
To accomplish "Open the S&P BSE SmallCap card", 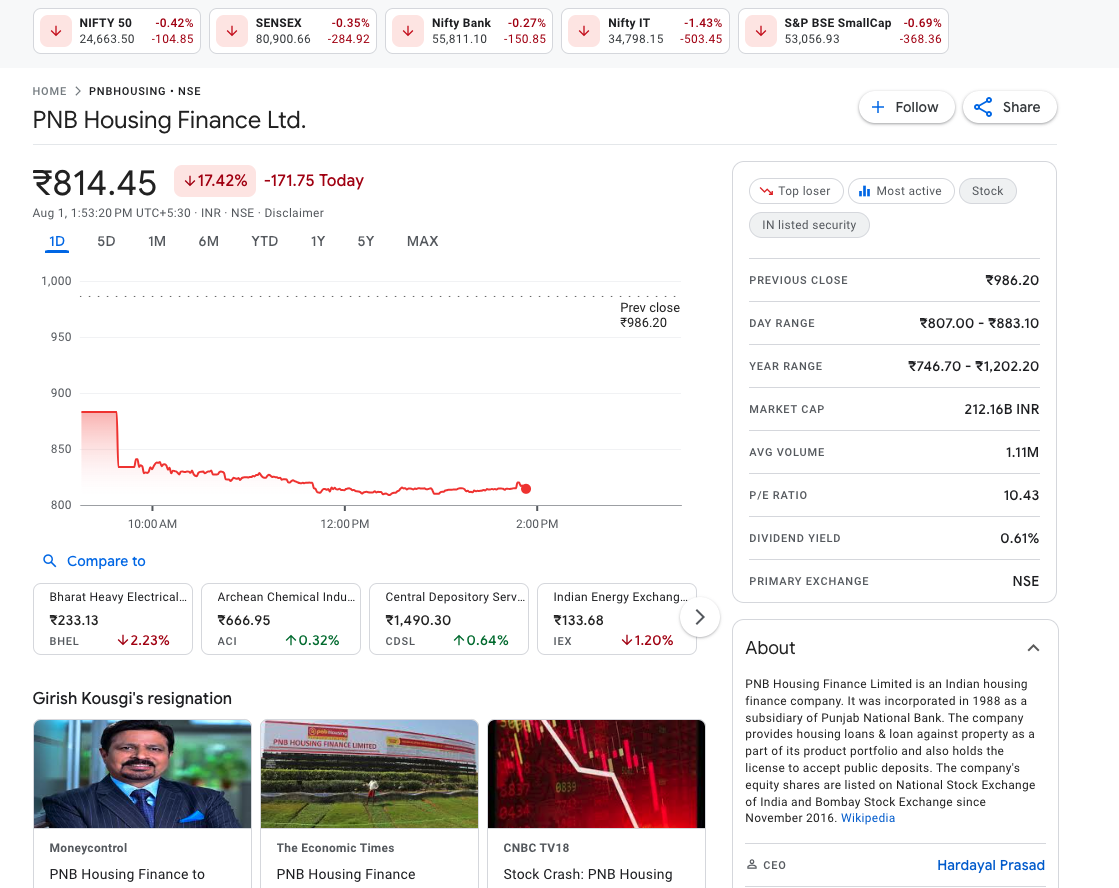I will (843, 31).
